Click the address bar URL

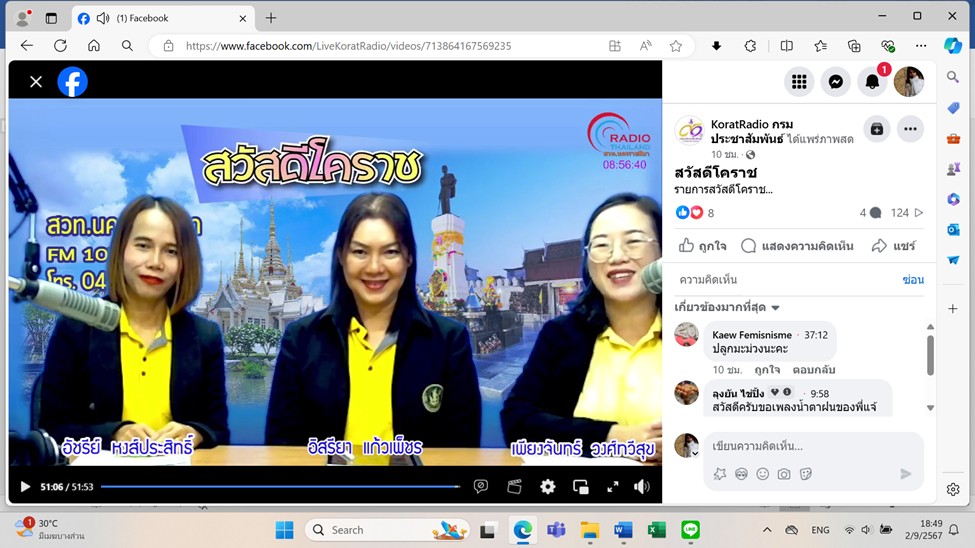click(348, 46)
